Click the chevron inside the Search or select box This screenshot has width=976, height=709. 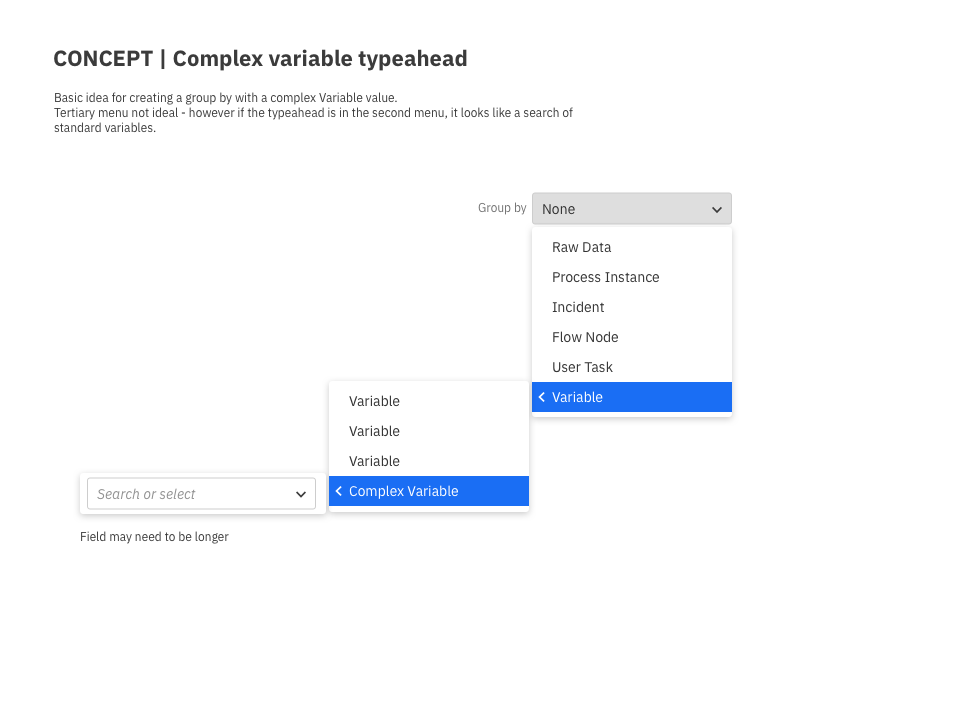(x=300, y=494)
